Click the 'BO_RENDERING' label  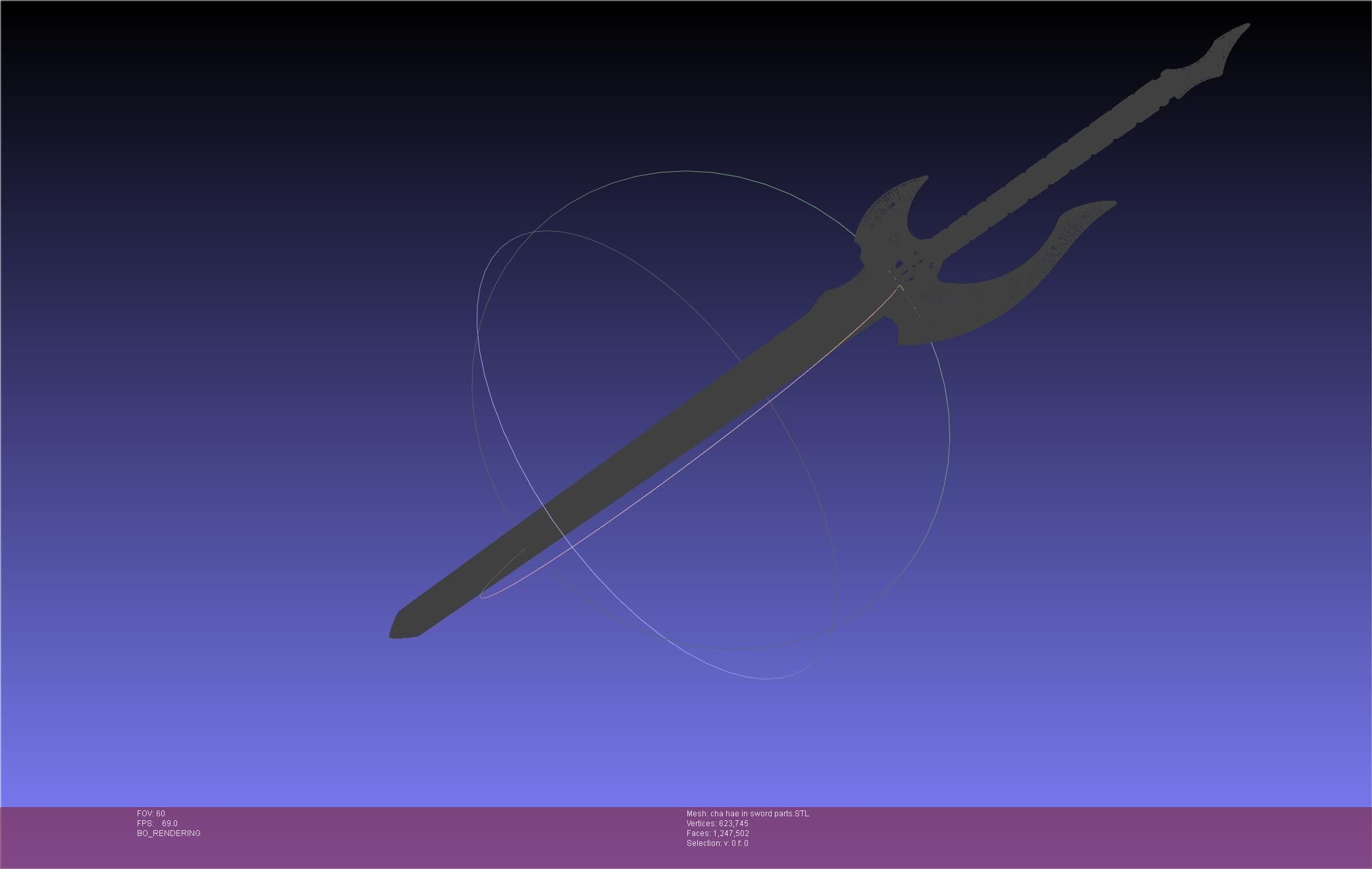[169, 833]
